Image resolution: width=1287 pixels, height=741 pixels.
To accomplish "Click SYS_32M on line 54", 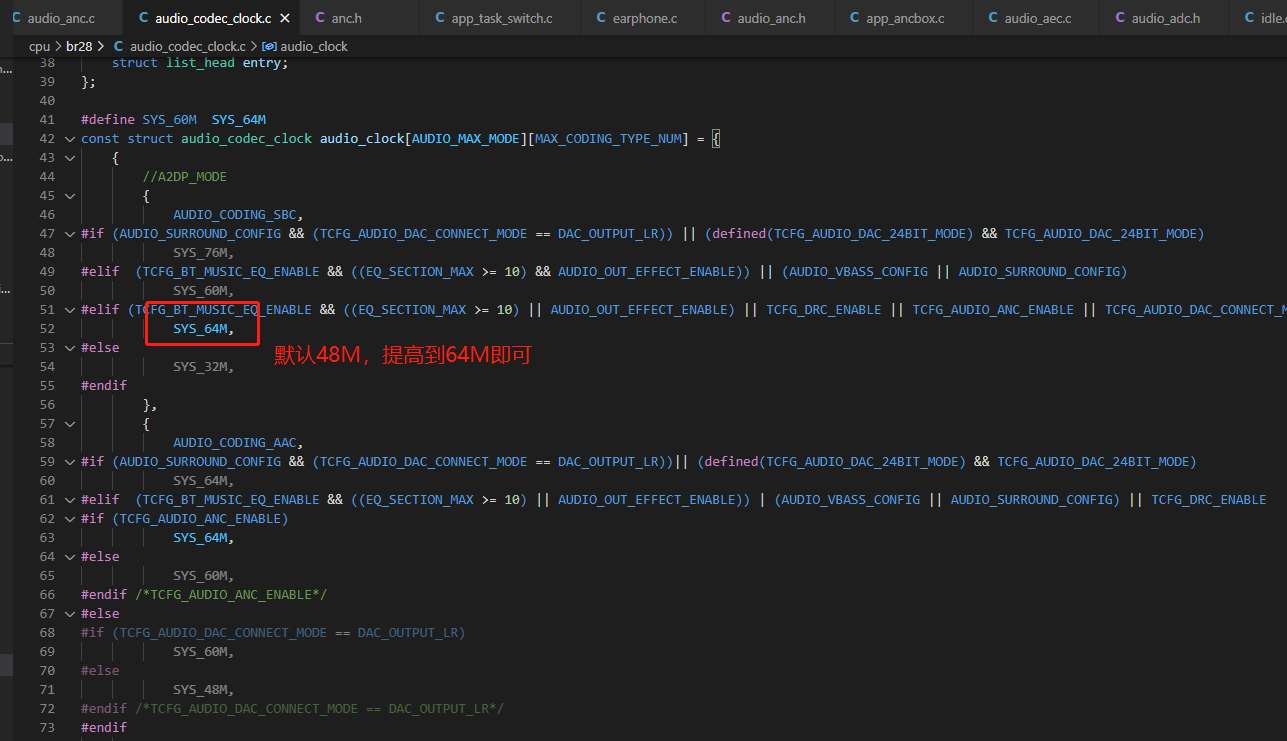I will tap(200, 367).
